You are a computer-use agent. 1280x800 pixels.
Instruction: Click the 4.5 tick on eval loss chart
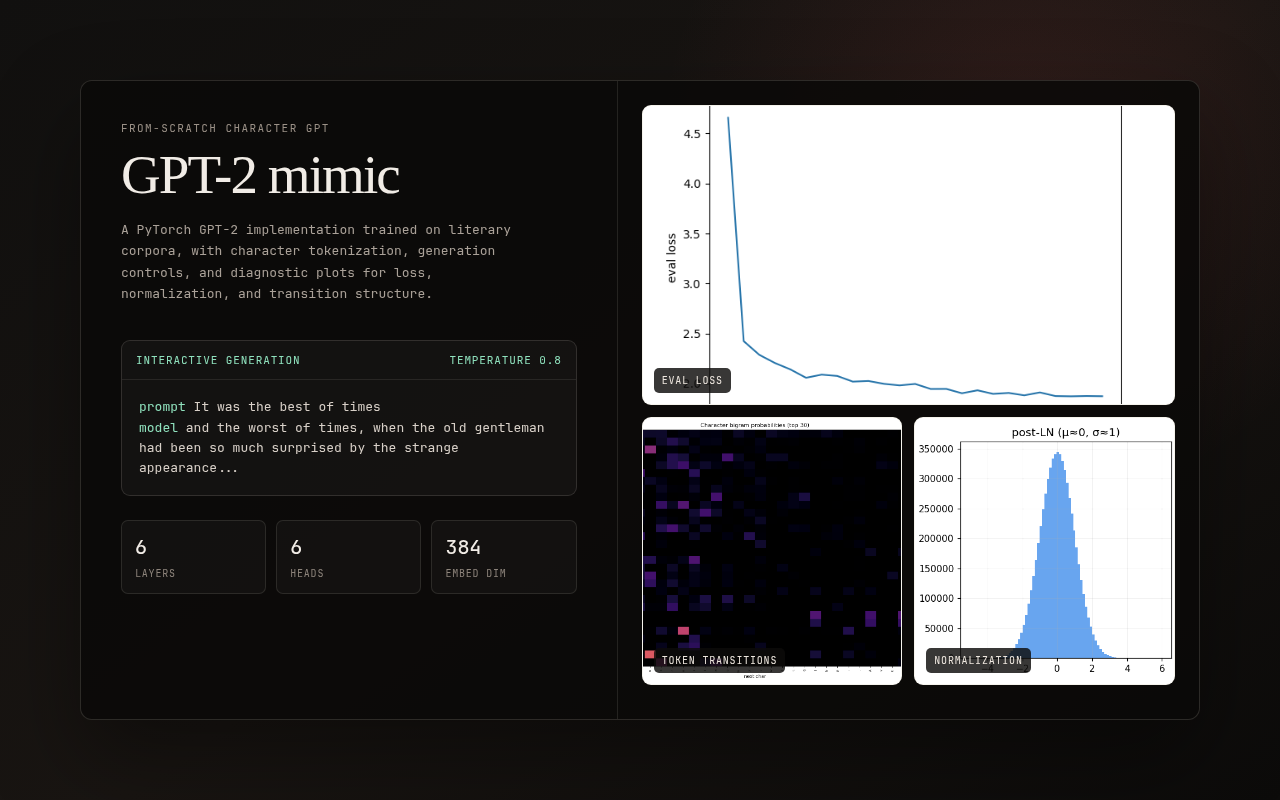(691, 133)
